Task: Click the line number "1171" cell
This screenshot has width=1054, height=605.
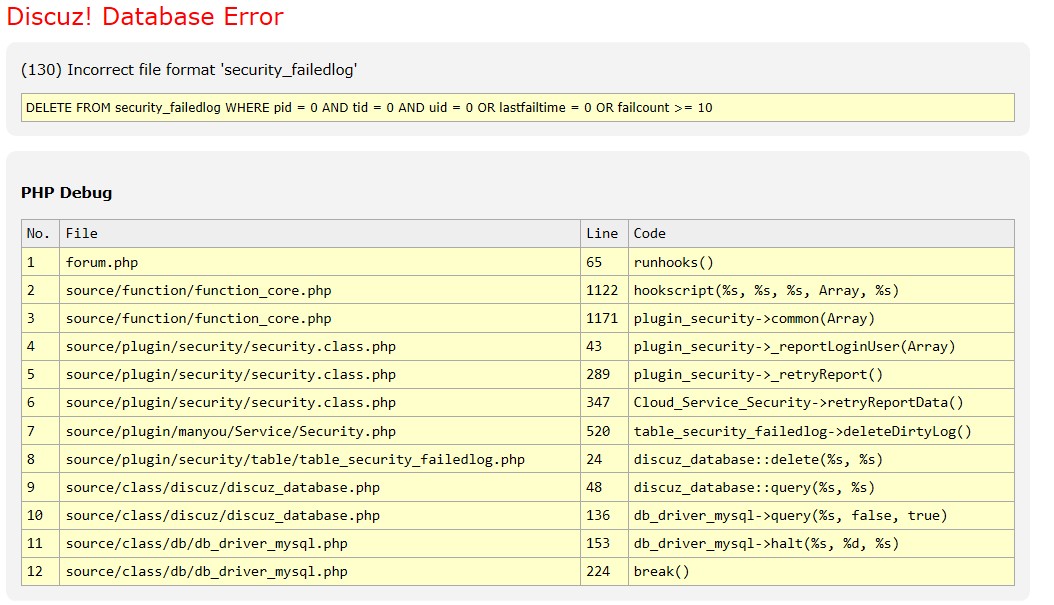Action: point(604,319)
